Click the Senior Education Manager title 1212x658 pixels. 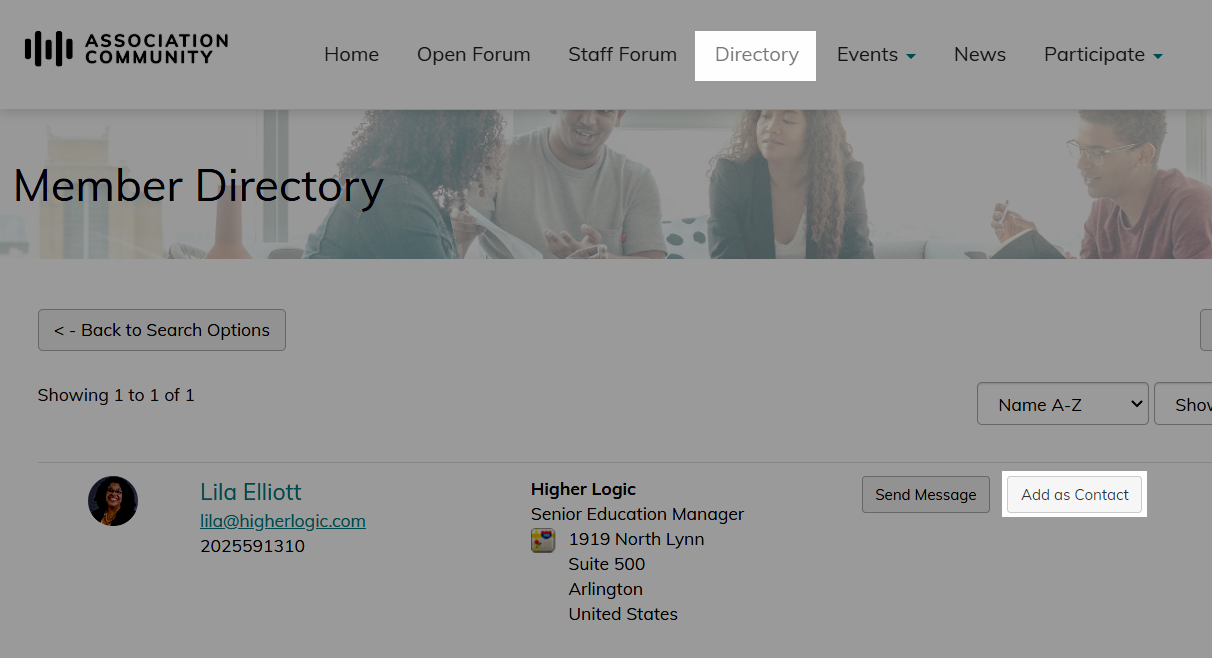click(638, 514)
